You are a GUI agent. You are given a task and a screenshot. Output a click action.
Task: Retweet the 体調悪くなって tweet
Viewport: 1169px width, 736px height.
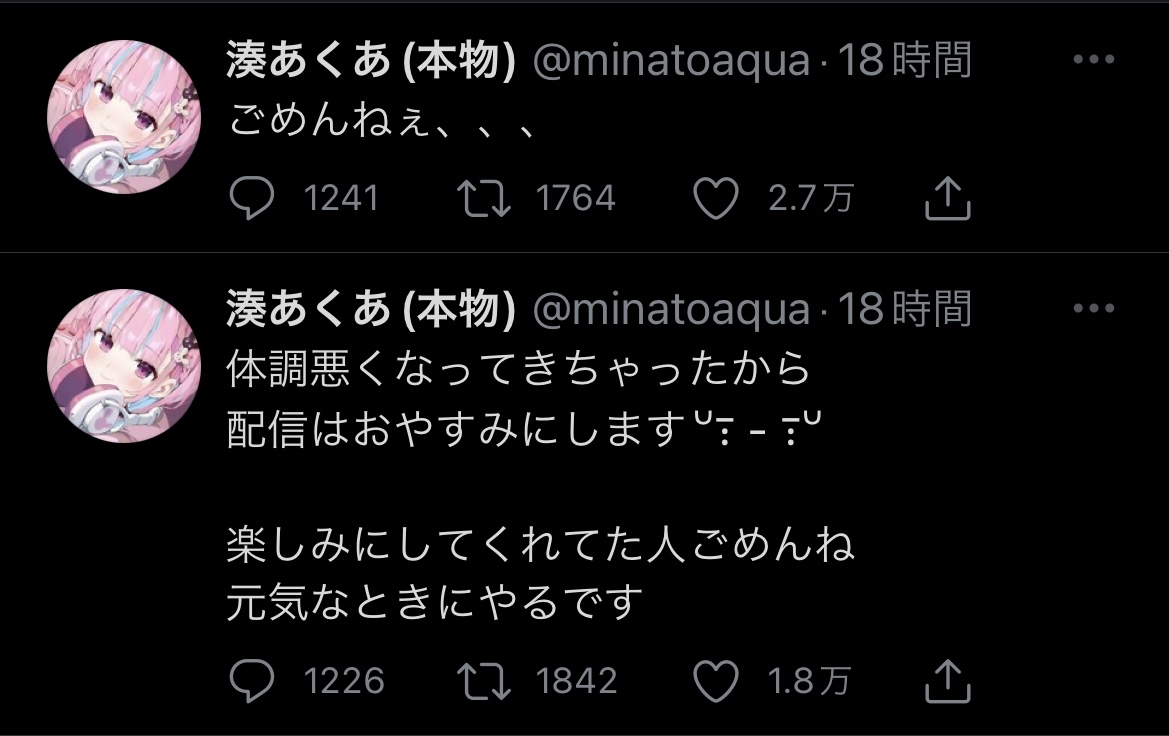coord(484,681)
